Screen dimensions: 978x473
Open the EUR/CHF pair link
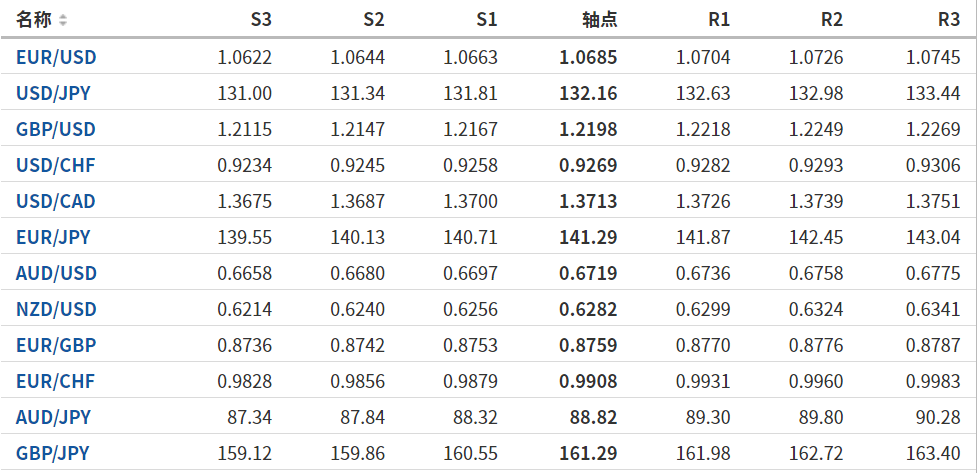pos(55,381)
